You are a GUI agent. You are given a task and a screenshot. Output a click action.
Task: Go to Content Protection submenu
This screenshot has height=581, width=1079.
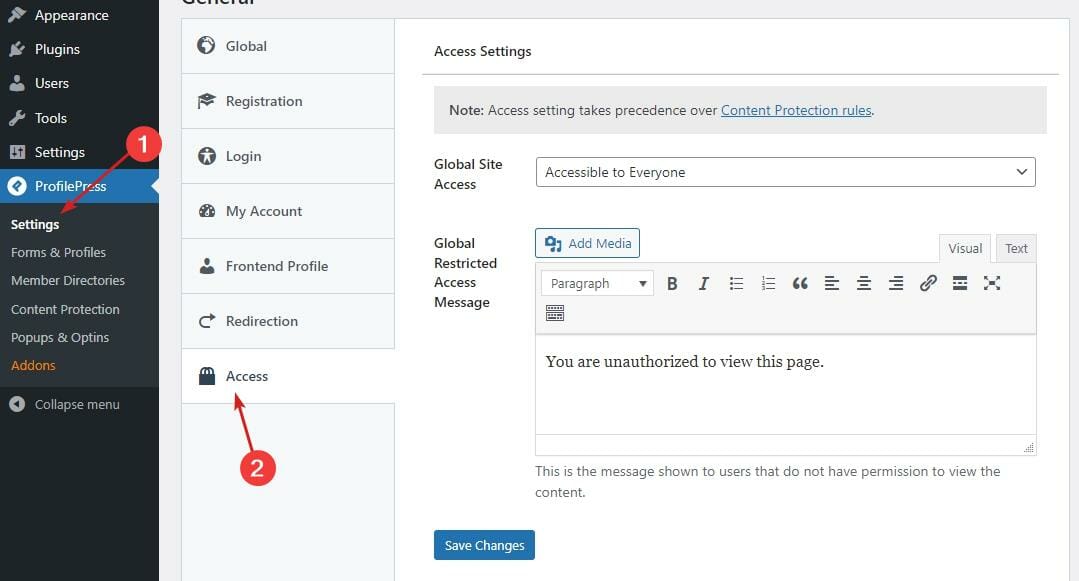point(65,310)
